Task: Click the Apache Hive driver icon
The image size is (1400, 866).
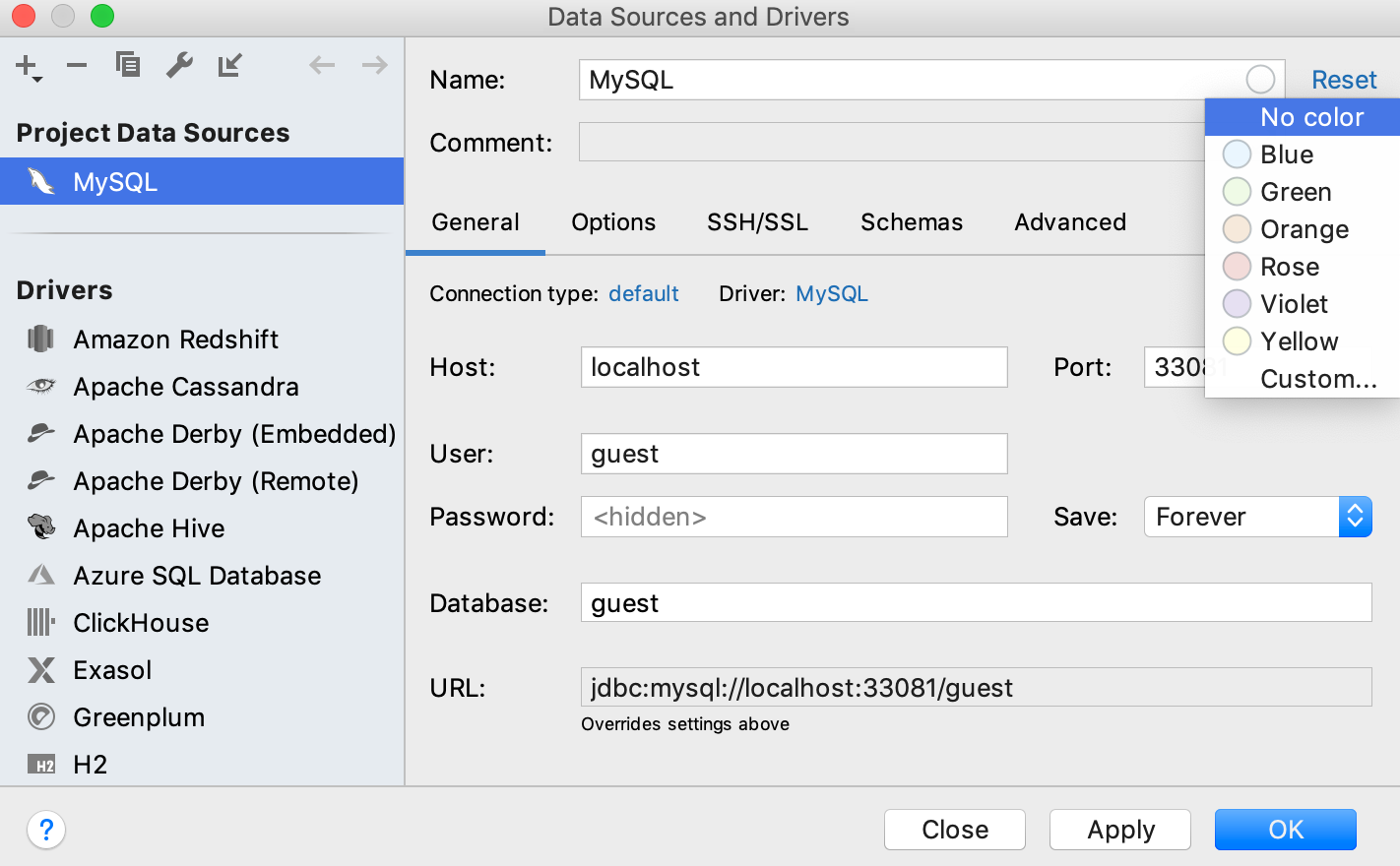Action: 41,527
